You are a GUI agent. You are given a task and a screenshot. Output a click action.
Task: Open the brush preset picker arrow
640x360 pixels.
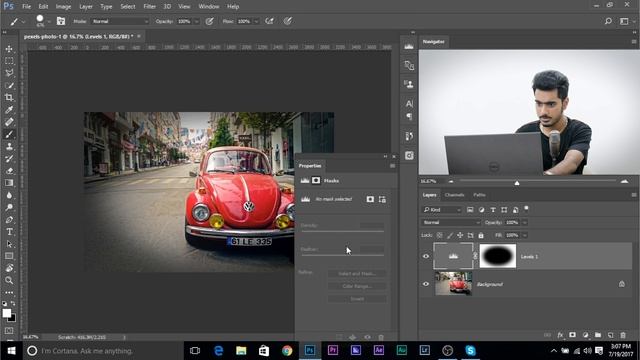[x=49, y=21]
